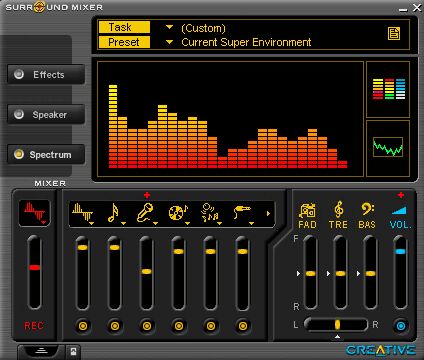Toggle the blue master volume mute button
Viewport: 424px width, 360px height.
pyautogui.click(x=401, y=326)
